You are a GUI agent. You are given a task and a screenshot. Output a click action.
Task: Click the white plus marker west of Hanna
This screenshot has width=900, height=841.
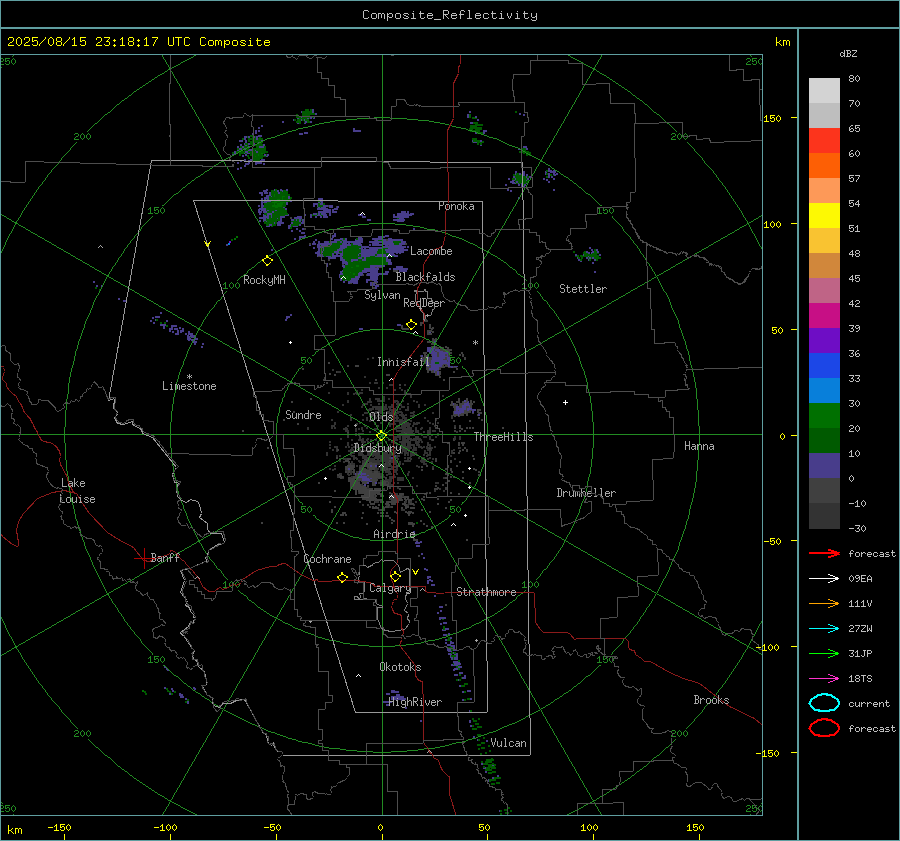(x=565, y=402)
